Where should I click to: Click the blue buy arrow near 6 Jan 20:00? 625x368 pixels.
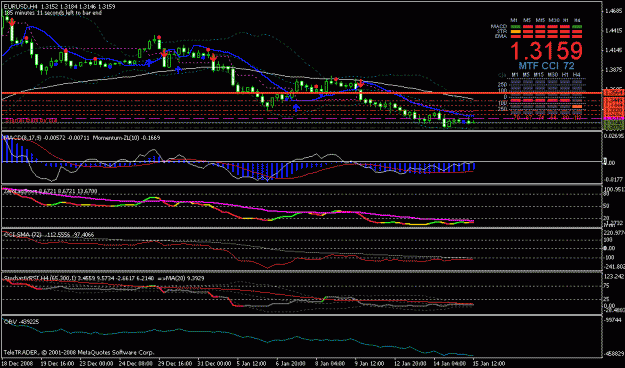click(x=296, y=107)
